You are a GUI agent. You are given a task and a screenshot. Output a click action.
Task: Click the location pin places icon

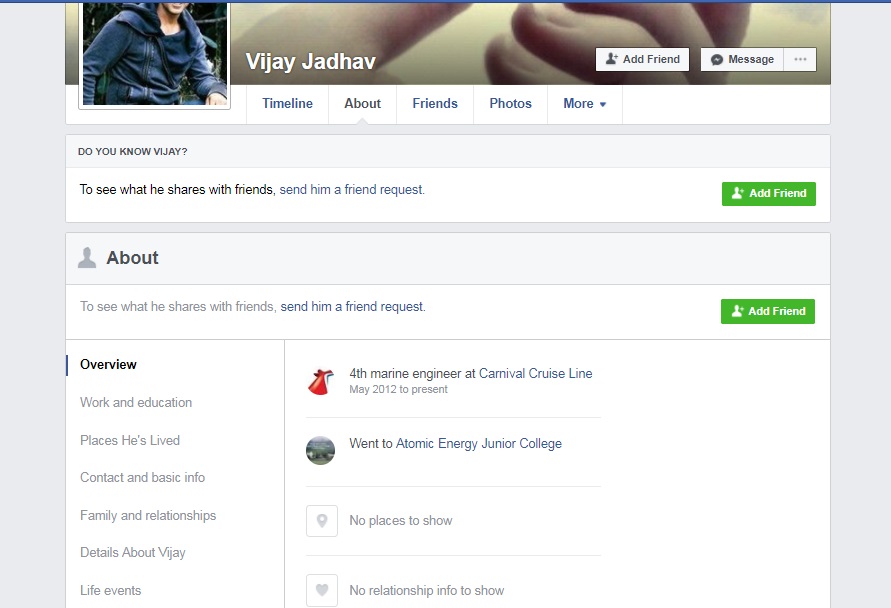click(x=322, y=520)
